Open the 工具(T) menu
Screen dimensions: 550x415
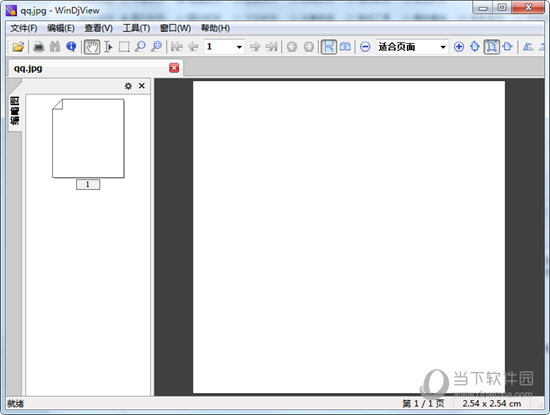point(136,28)
